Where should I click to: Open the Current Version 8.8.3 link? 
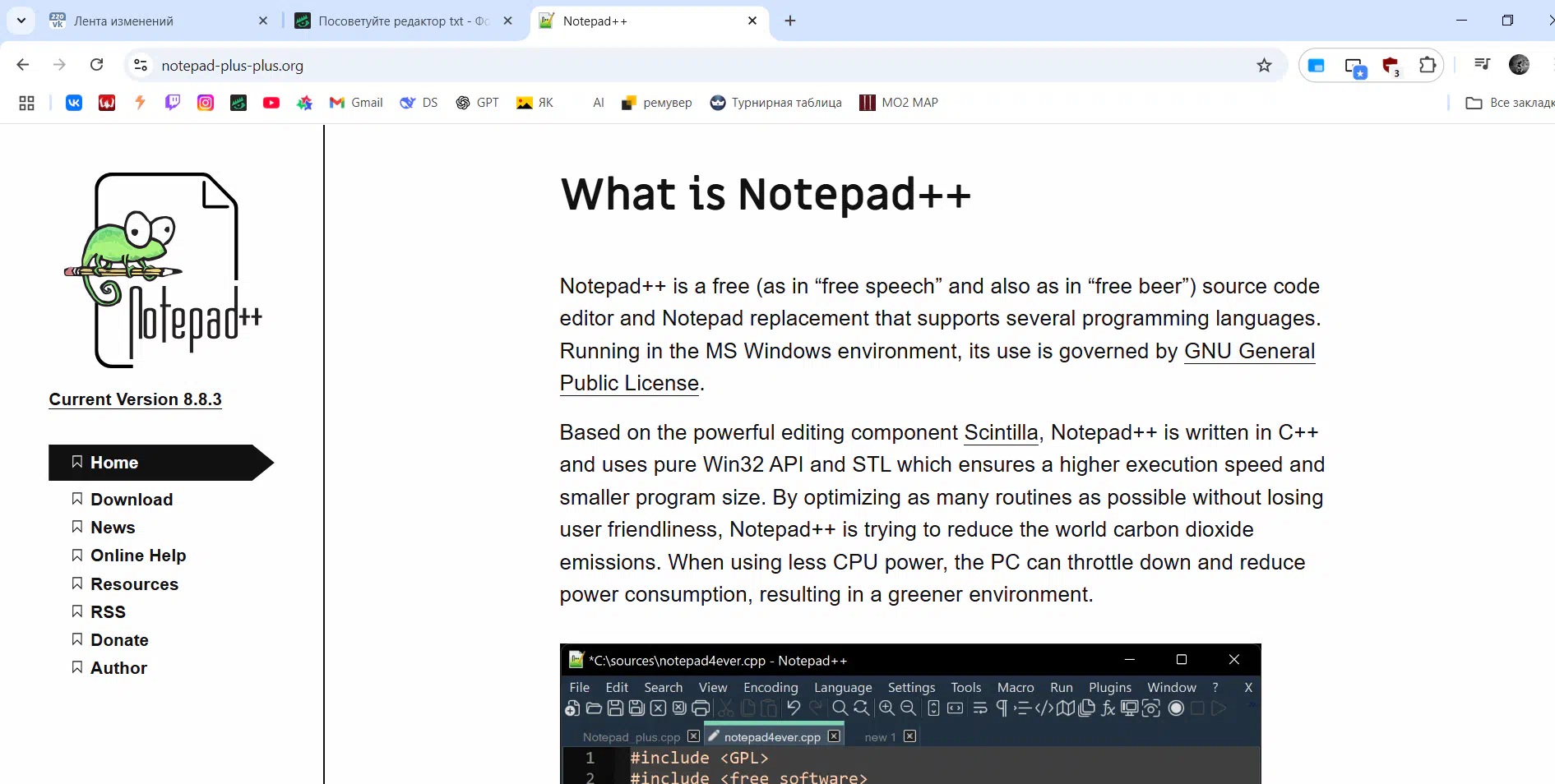pyautogui.click(x=135, y=399)
